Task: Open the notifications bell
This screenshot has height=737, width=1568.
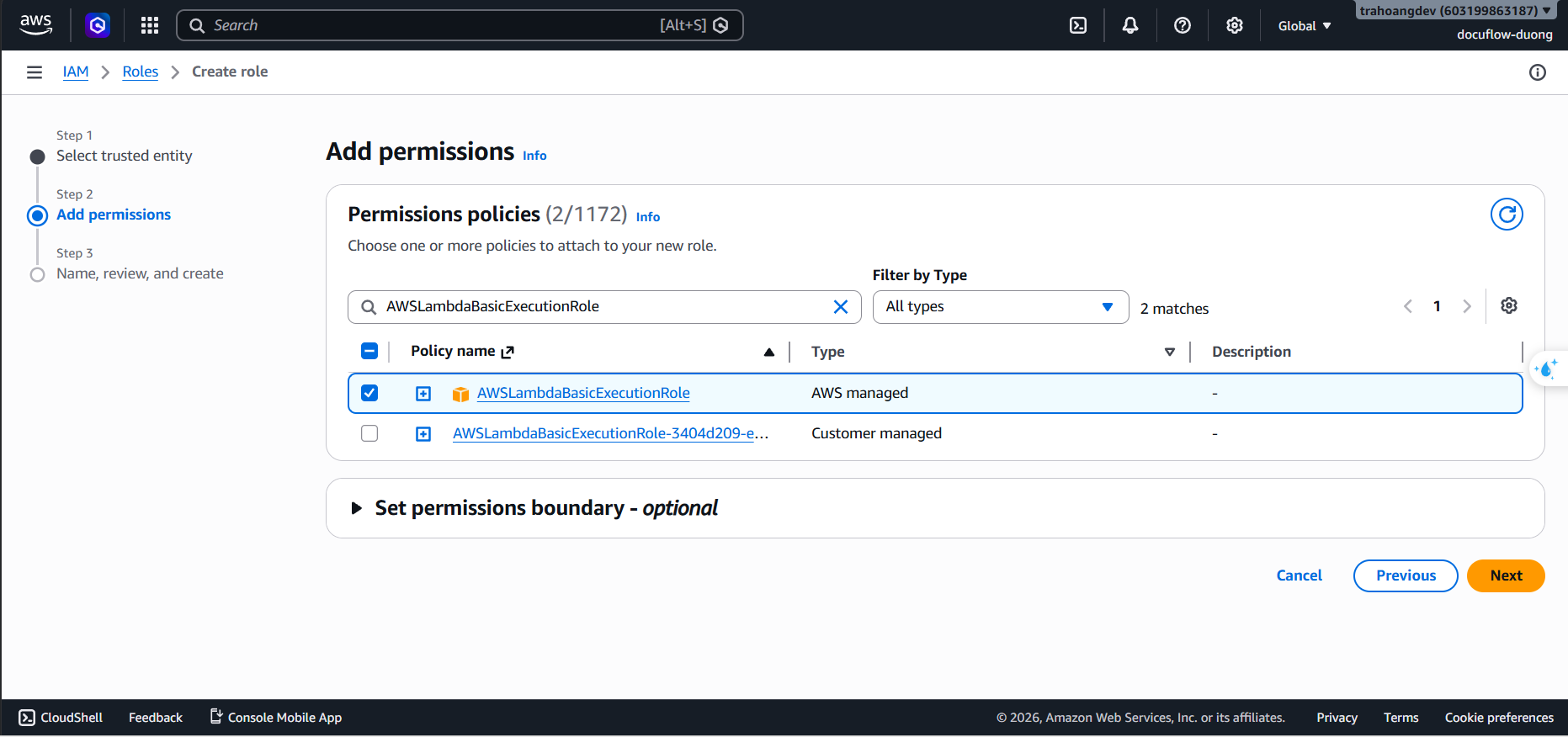Action: coord(1130,25)
